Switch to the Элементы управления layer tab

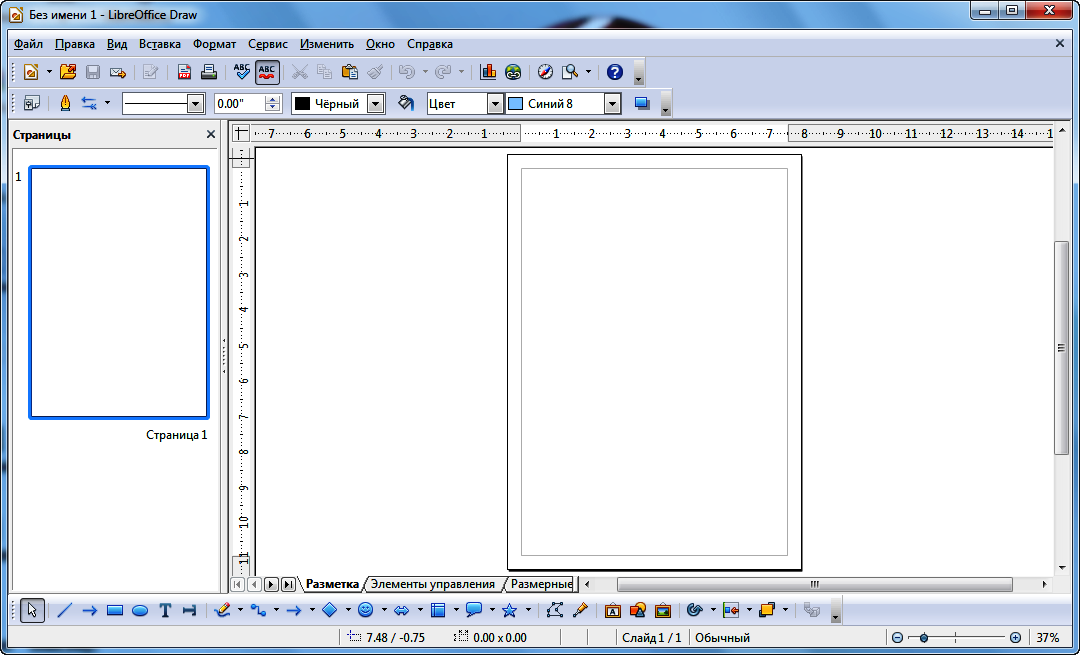tap(433, 584)
